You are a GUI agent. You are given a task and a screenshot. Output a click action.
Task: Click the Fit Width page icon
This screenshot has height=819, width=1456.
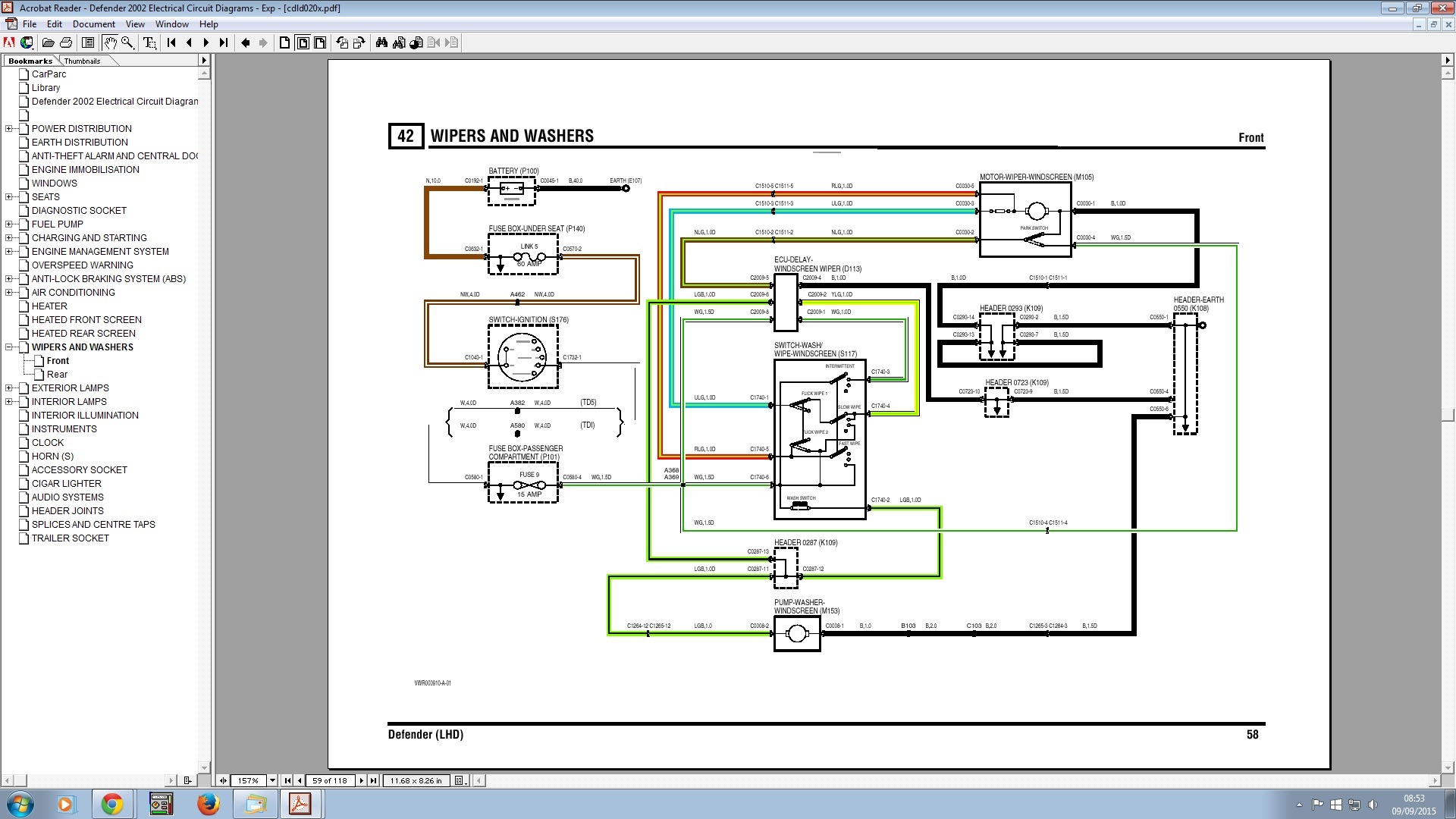[320, 43]
